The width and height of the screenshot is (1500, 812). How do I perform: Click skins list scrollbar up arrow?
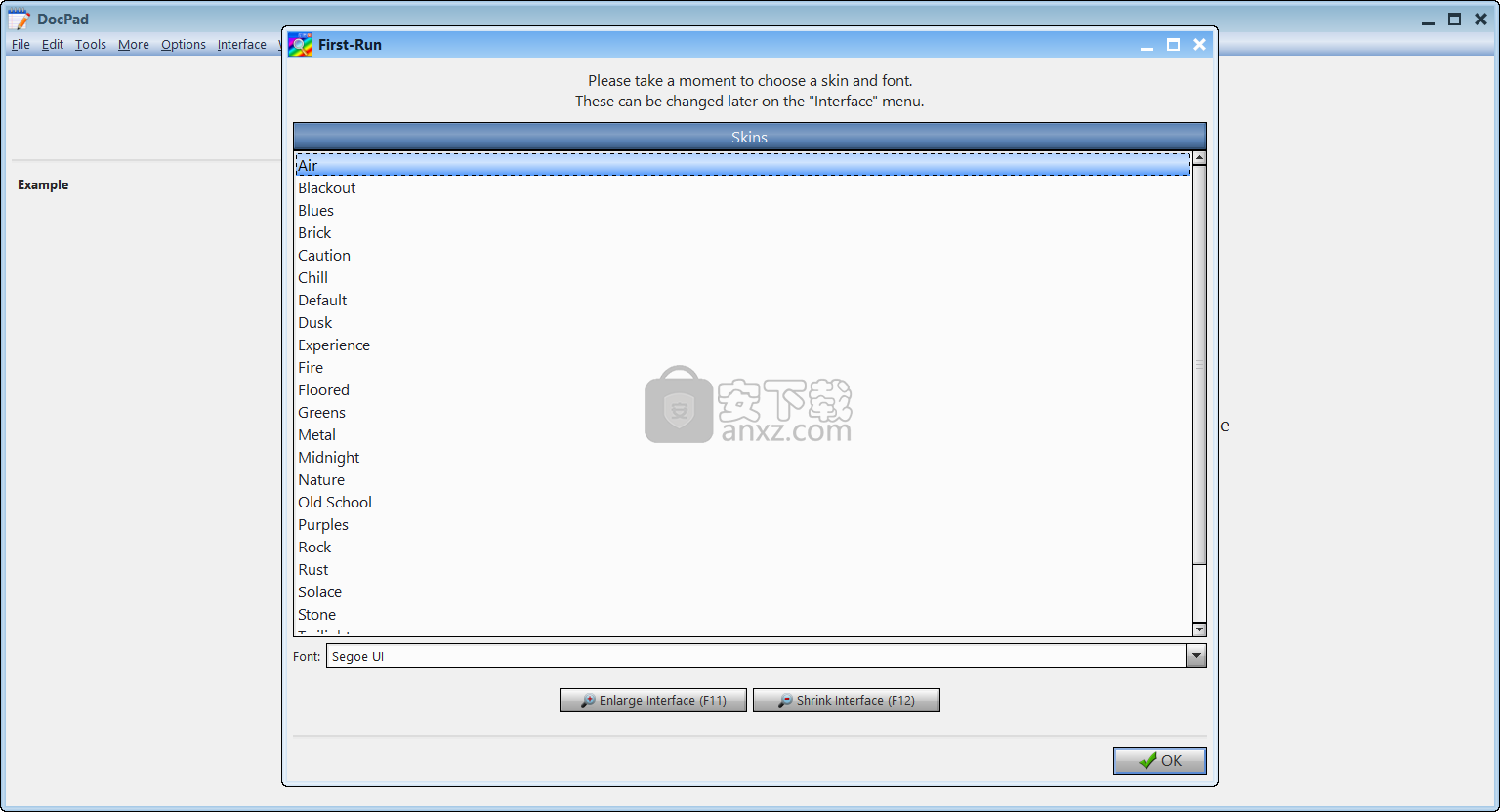tap(1199, 158)
